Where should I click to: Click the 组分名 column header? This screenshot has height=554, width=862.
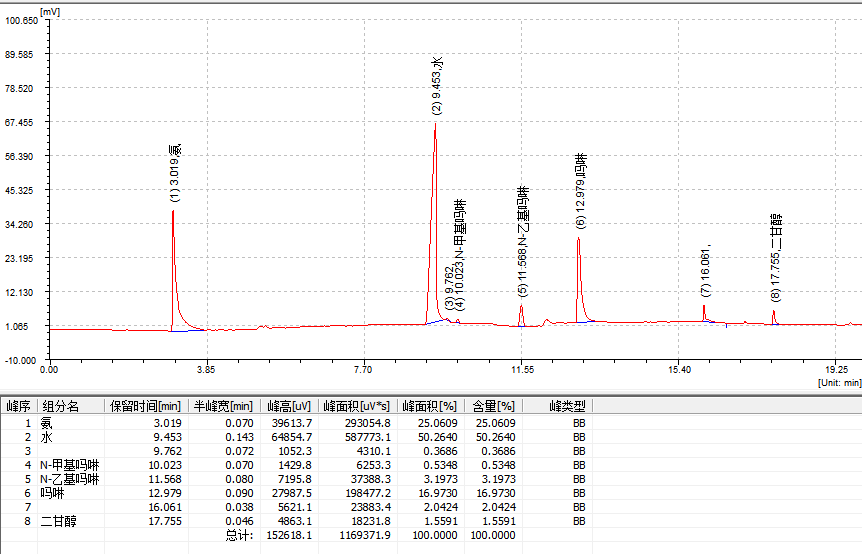[x=60, y=407]
